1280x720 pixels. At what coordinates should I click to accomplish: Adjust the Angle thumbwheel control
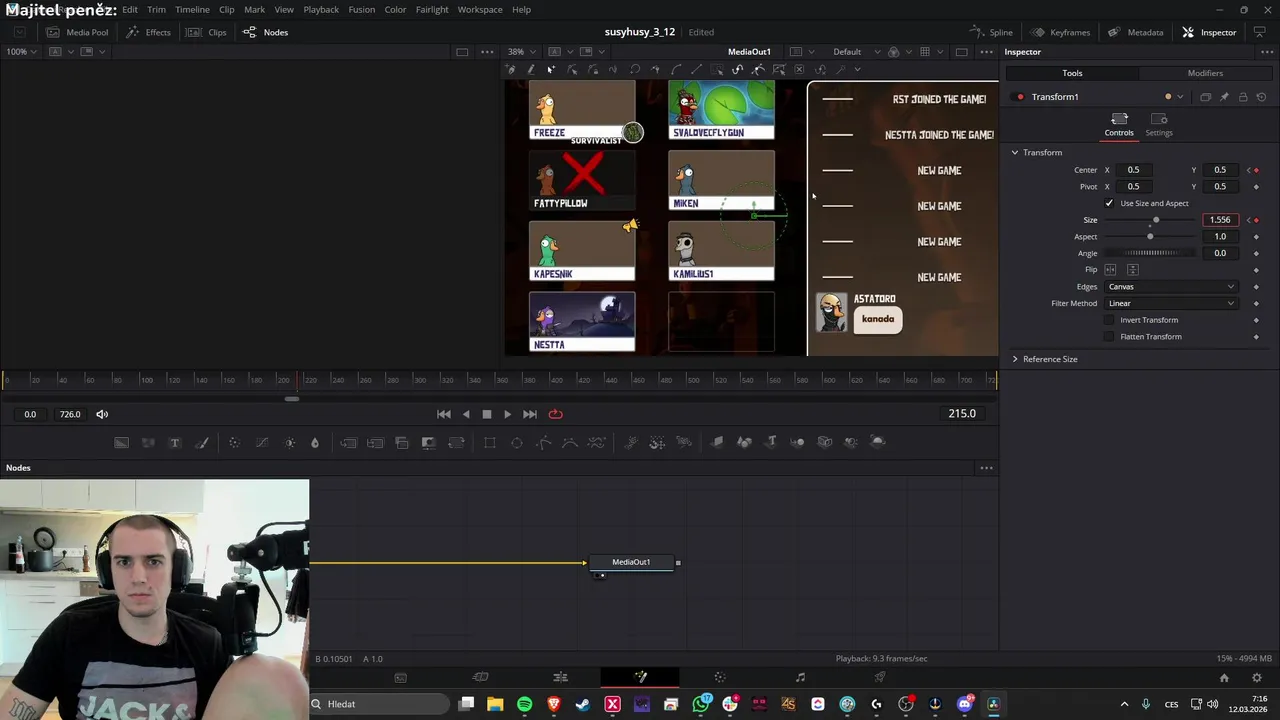click(1152, 253)
